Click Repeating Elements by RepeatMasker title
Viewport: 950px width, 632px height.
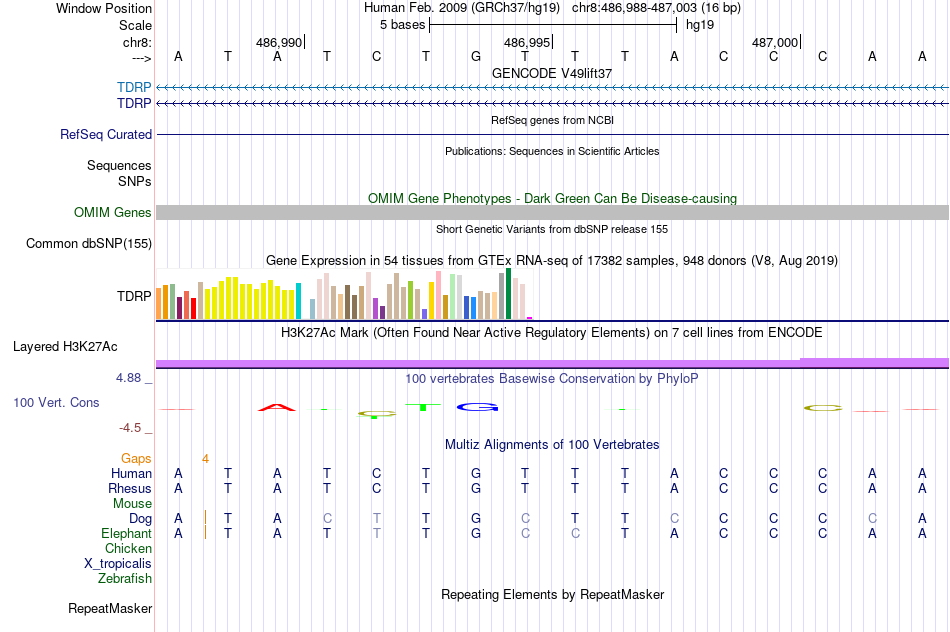tap(552, 594)
